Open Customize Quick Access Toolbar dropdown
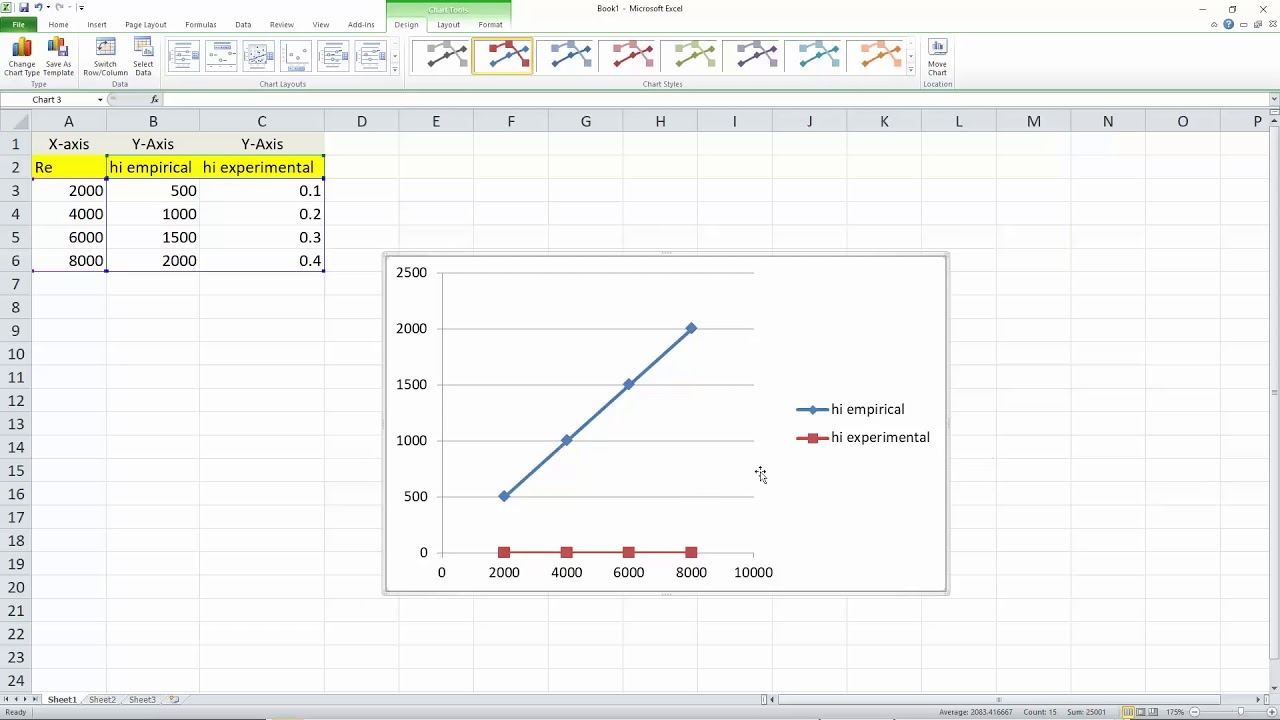Viewport: 1280px width, 720px height. [x=81, y=8]
